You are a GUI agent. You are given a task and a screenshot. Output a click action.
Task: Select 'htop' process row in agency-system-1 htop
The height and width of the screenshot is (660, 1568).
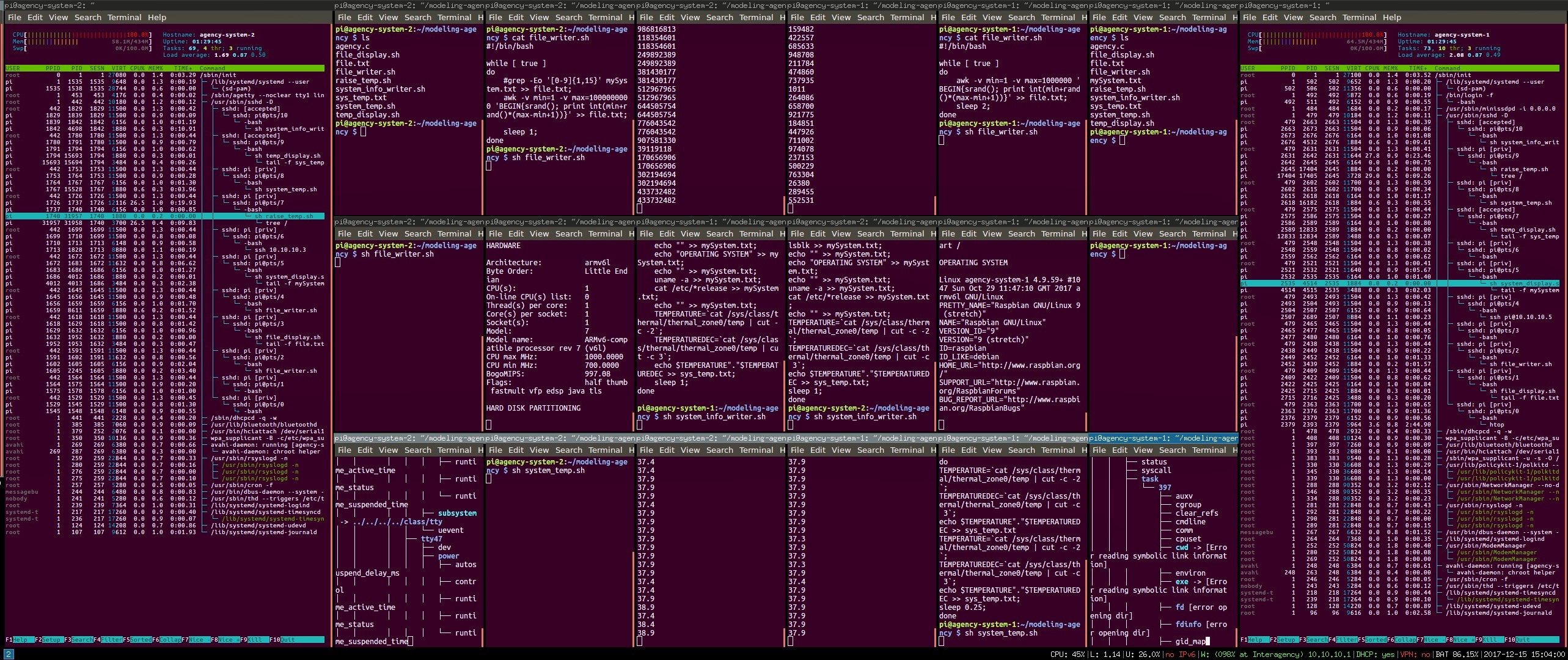coord(1401,425)
